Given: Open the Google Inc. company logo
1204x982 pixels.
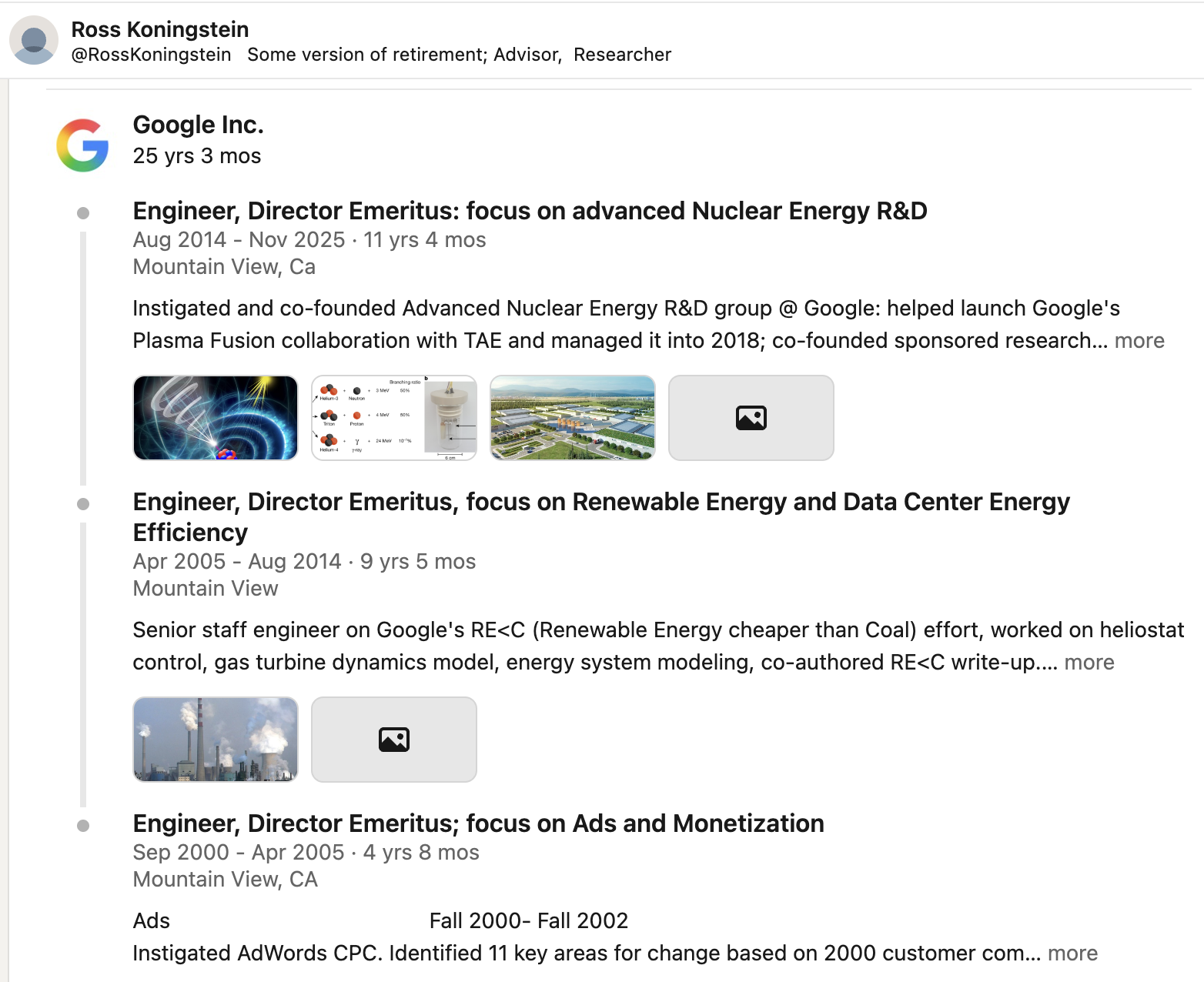Looking at the screenshot, I should [x=82, y=145].
